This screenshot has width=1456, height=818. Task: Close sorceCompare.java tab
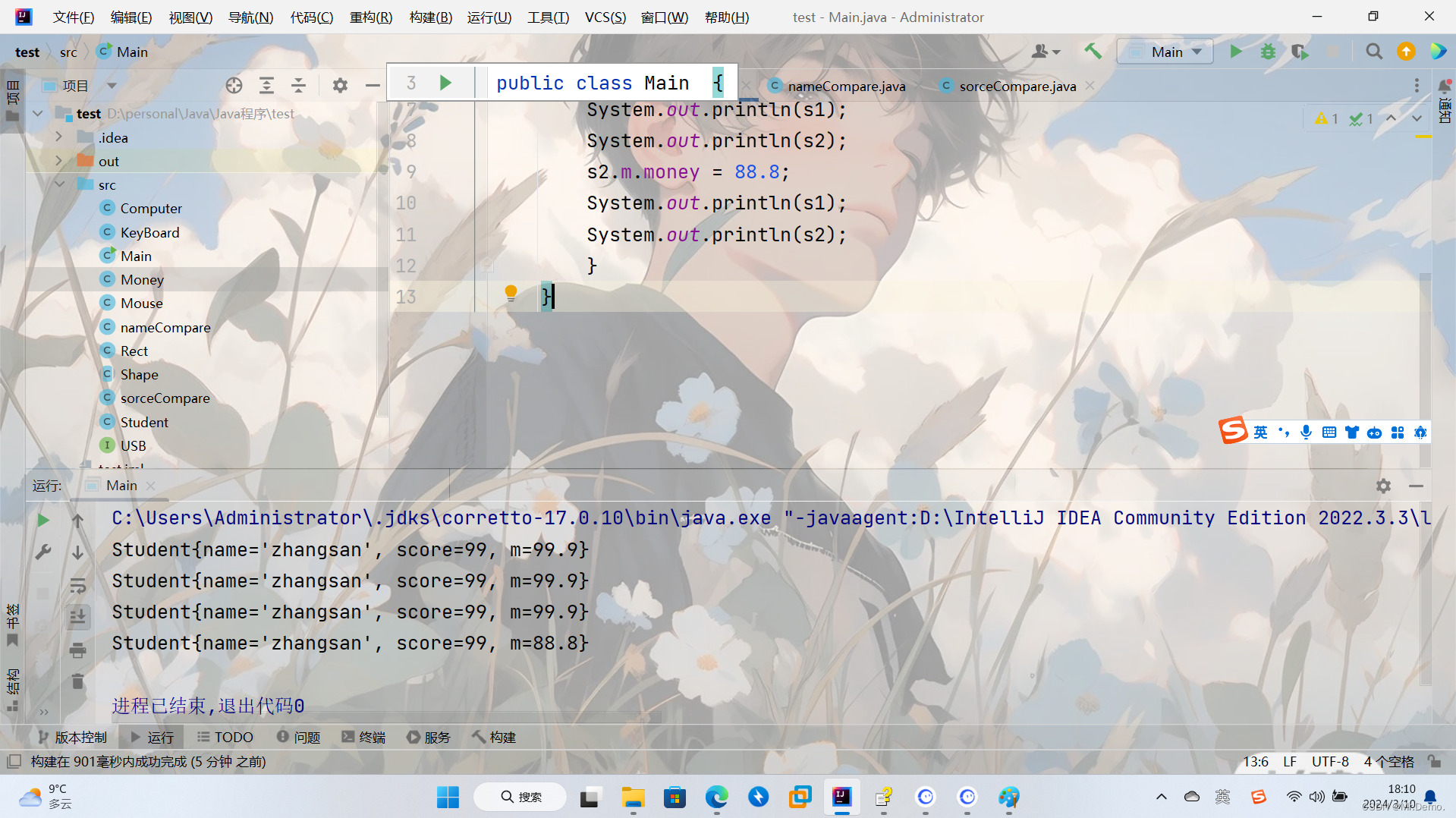(x=1090, y=86)
